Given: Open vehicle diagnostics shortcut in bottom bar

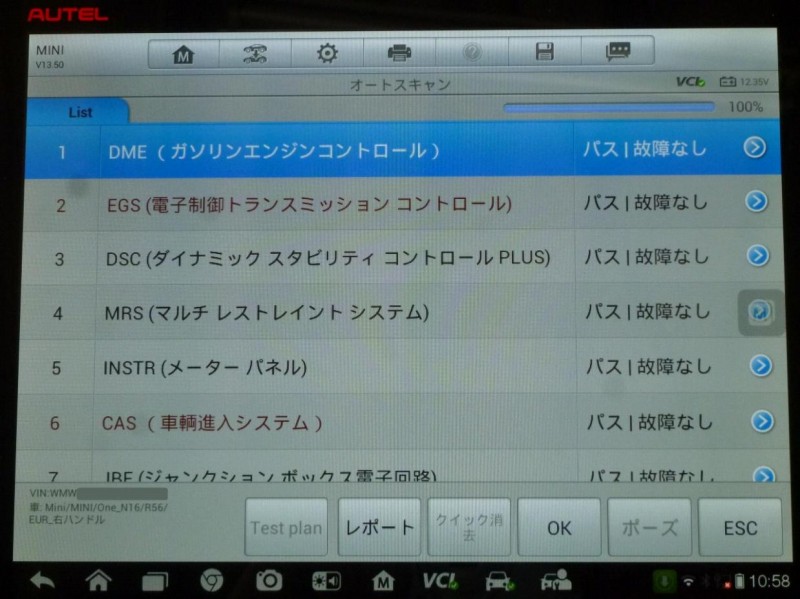Looking at the screenshot, I should pyautogui.click(x=499, y=581).
